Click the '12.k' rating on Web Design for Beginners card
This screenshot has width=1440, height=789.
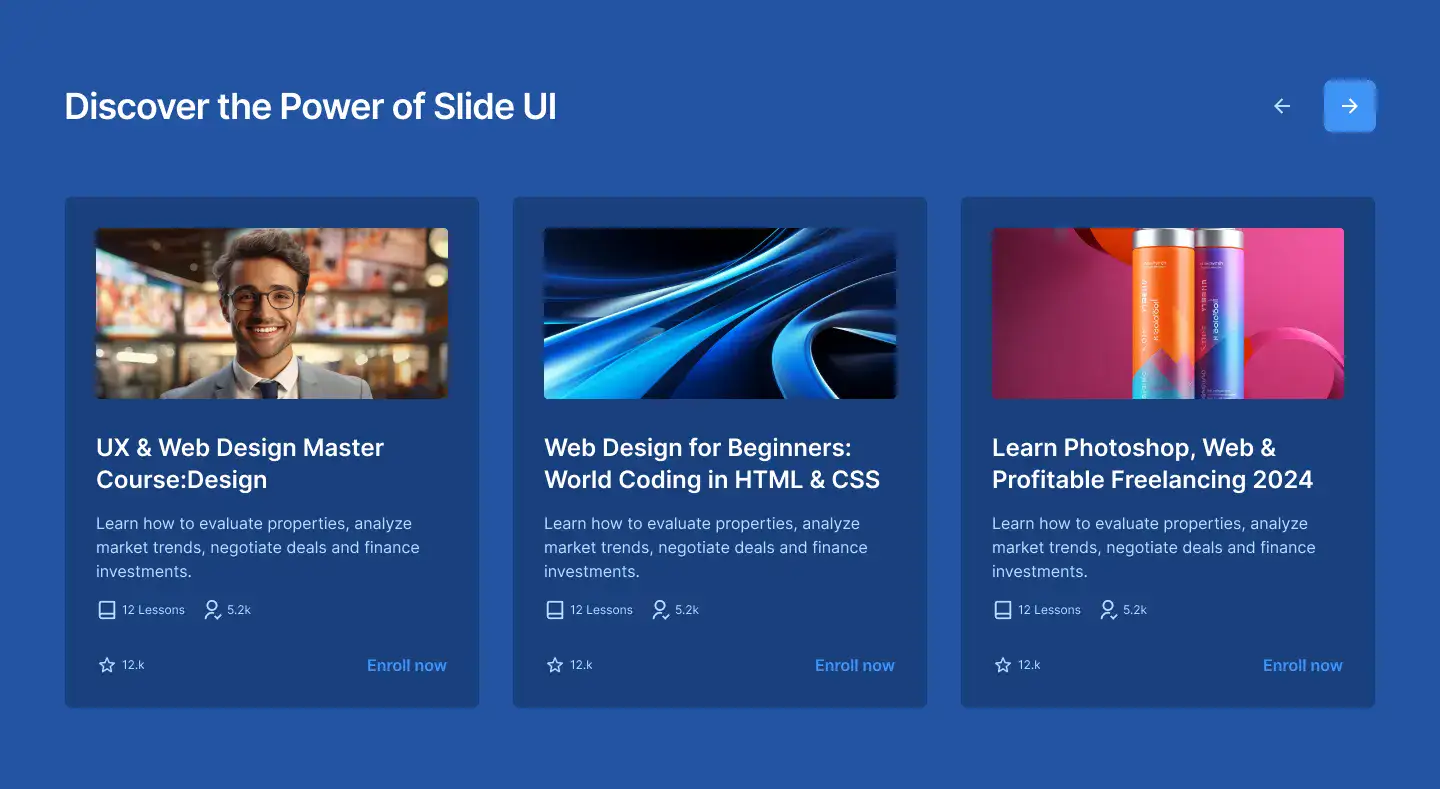click(x=582, y=665)
